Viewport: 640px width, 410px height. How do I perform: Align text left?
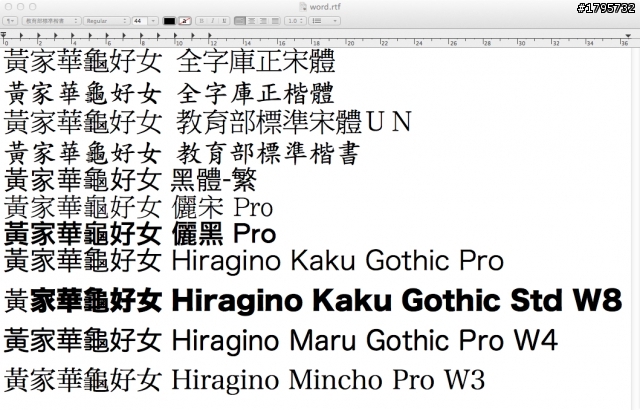coord(240,21)
